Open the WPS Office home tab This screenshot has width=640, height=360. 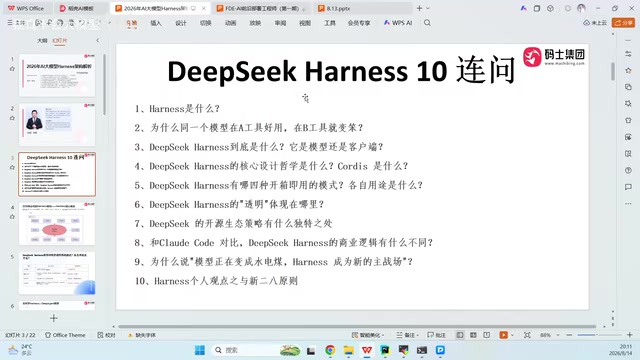[x=26, y=8]
